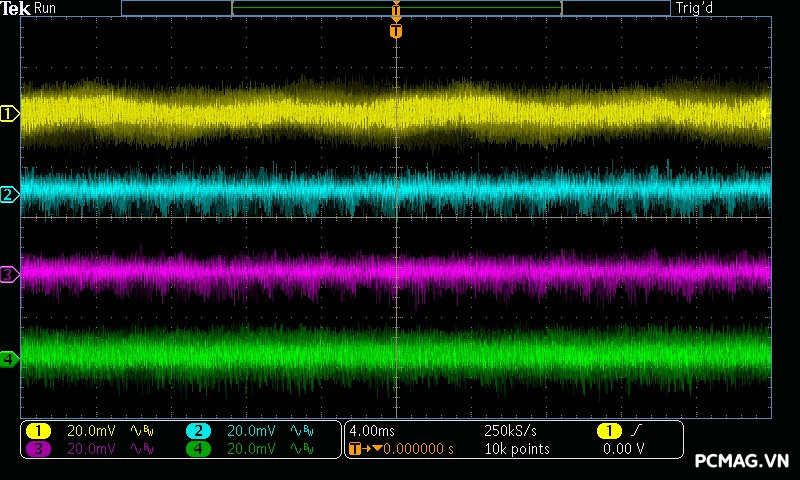Click the 0.00 V trigger level readout
This screenshot has height=480, width=800.
tap(623, 449)
